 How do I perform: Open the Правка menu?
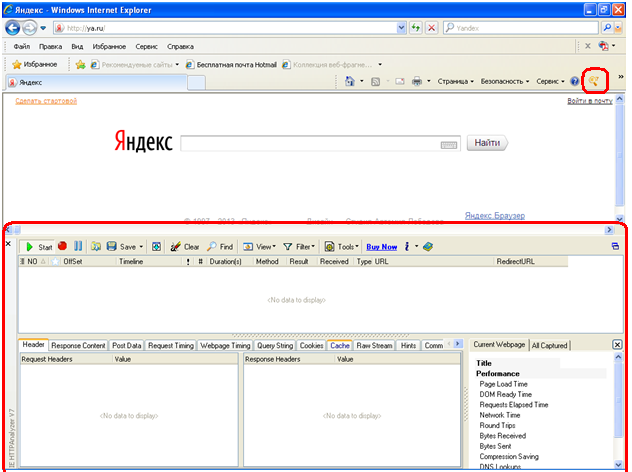point(50,47)
